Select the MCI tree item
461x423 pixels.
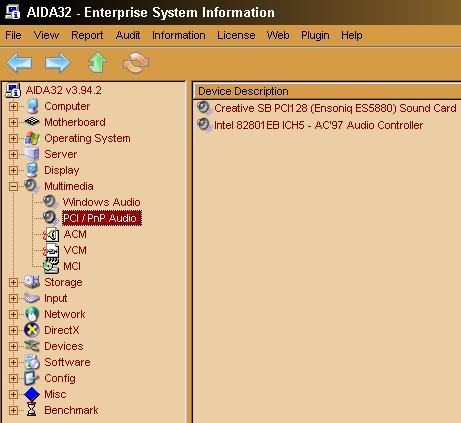[72, 266]
